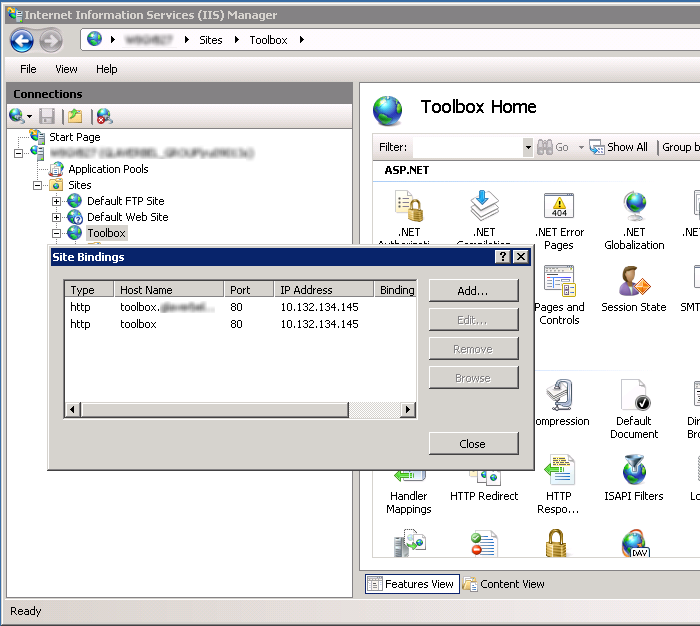
Task: Click the Back navigation arrow button
Action: (x=22, y=40)
